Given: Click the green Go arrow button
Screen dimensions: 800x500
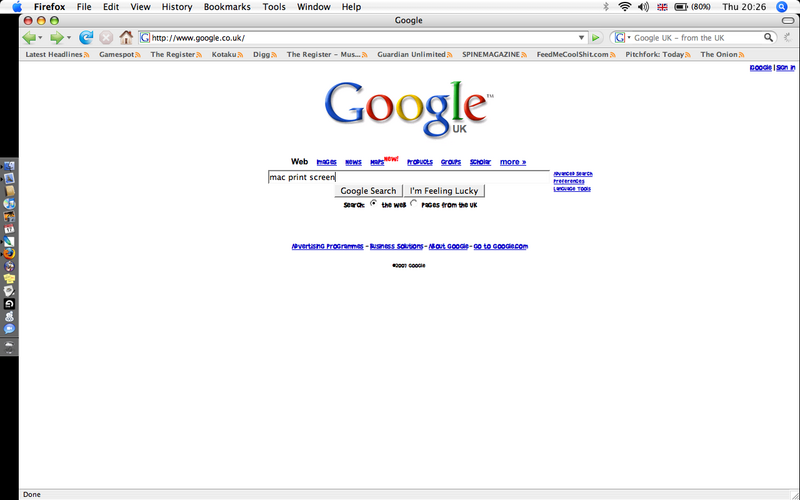Looking at the screenshot, I should [595, 37].
